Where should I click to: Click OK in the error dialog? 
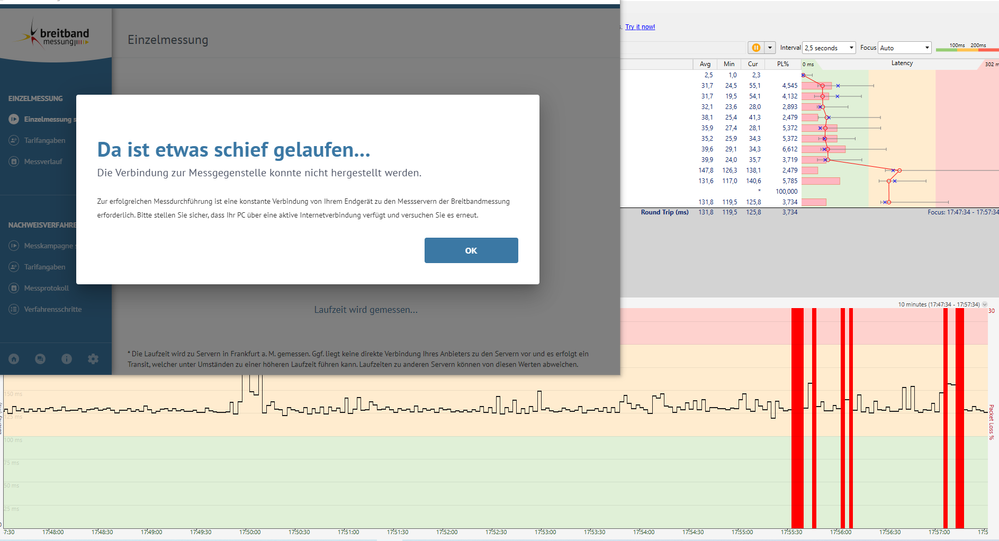(x=471, y=250)
